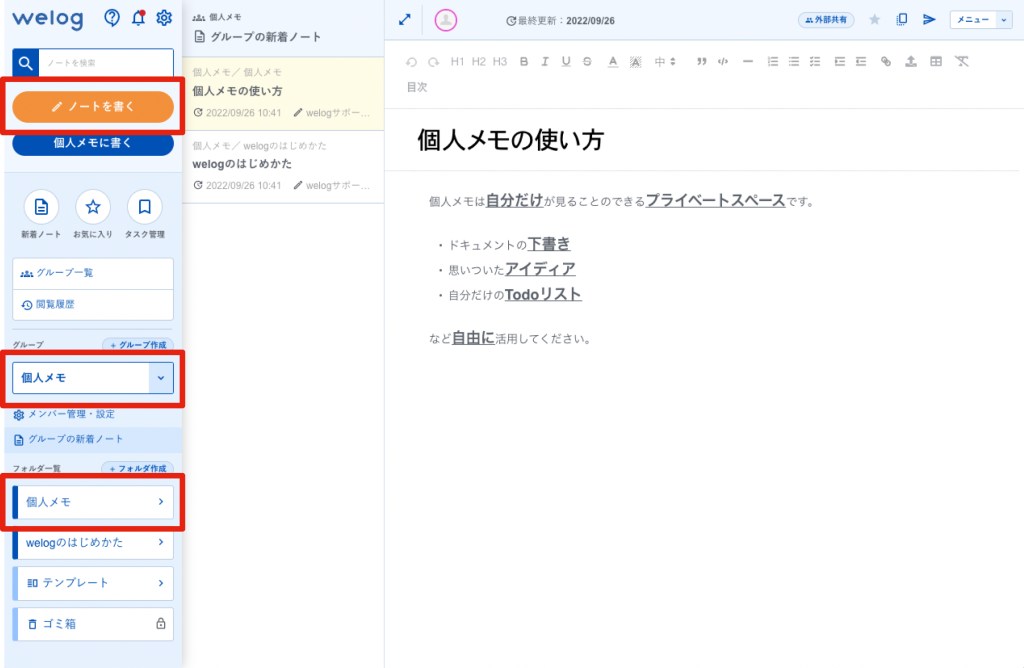Insert a table into the note
The height and width of the screenshot is (668, 1024).
(x=935, y=61)
